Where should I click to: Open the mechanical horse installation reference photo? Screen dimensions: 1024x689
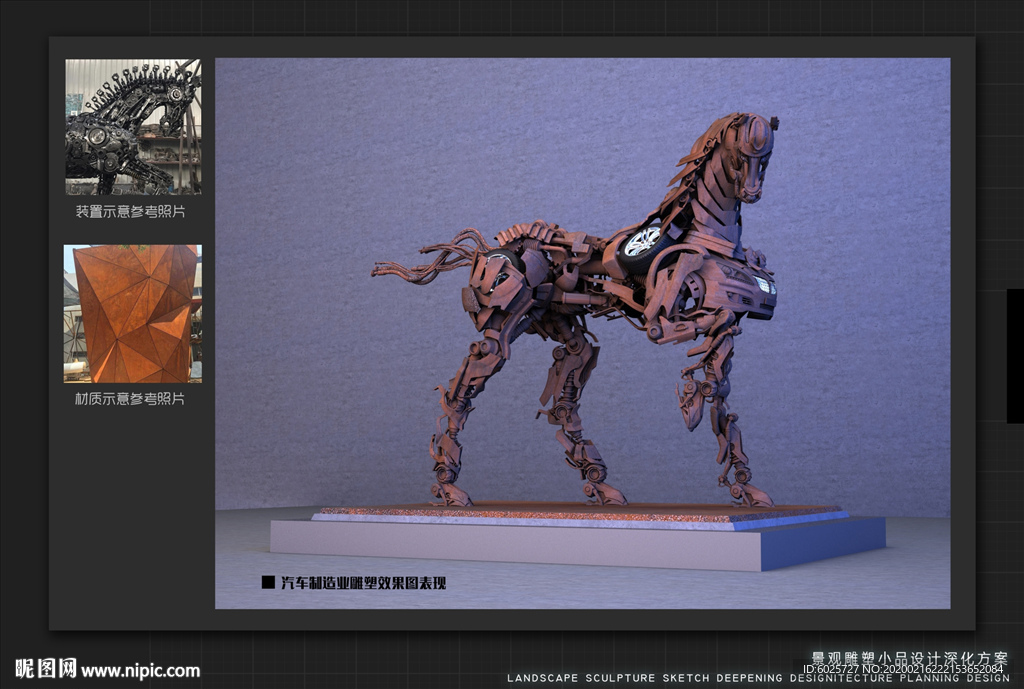click(133, 127)
